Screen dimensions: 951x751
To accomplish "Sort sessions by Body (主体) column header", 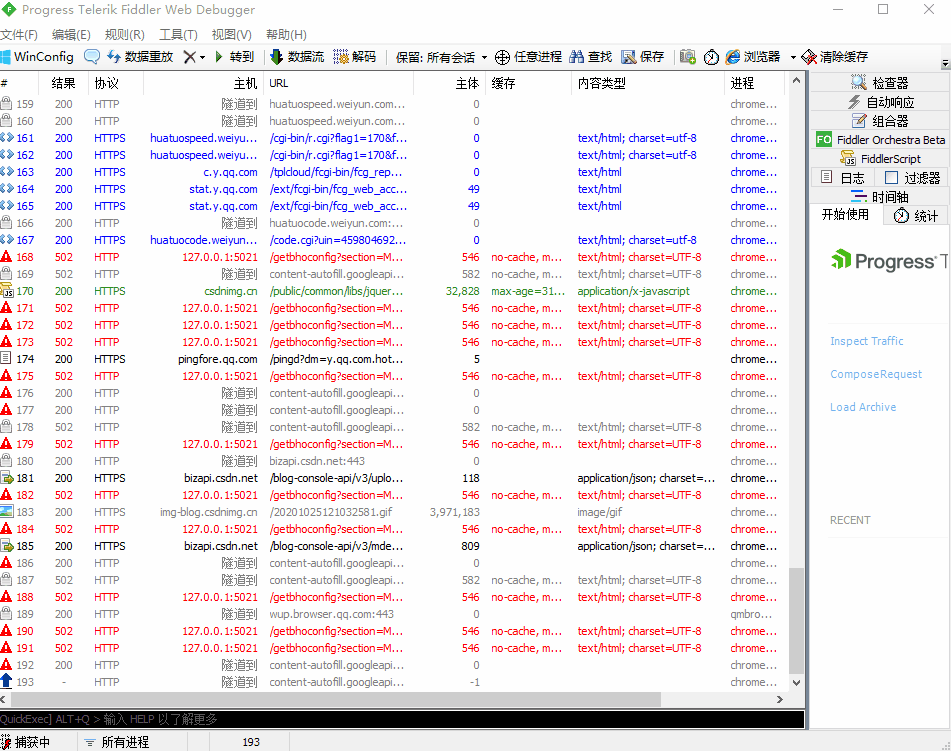I will coord(449,83).
